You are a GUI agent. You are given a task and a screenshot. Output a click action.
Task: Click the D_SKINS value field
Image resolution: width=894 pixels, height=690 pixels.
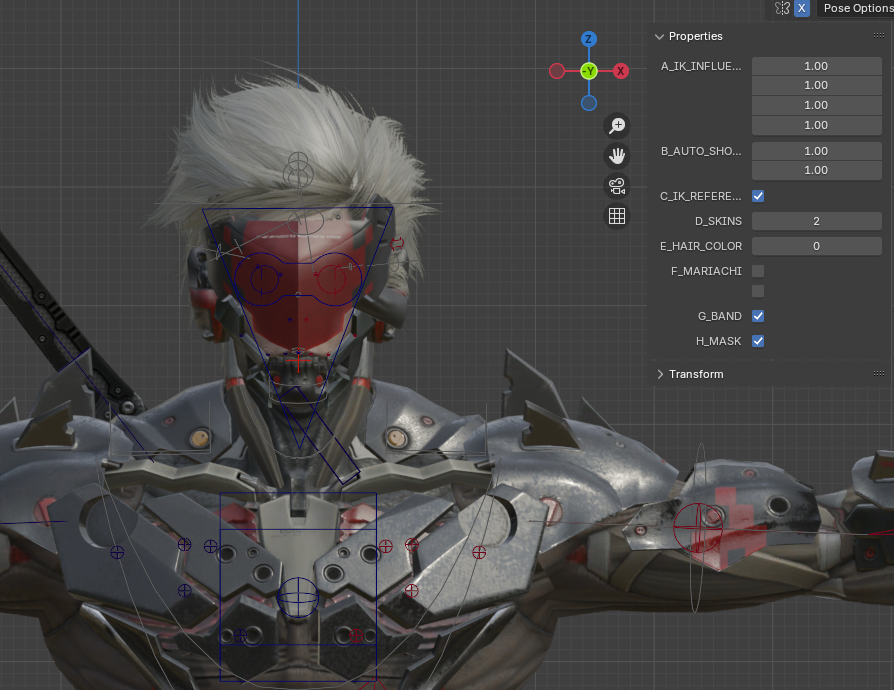pyautogui.click(x=816, y=221)
